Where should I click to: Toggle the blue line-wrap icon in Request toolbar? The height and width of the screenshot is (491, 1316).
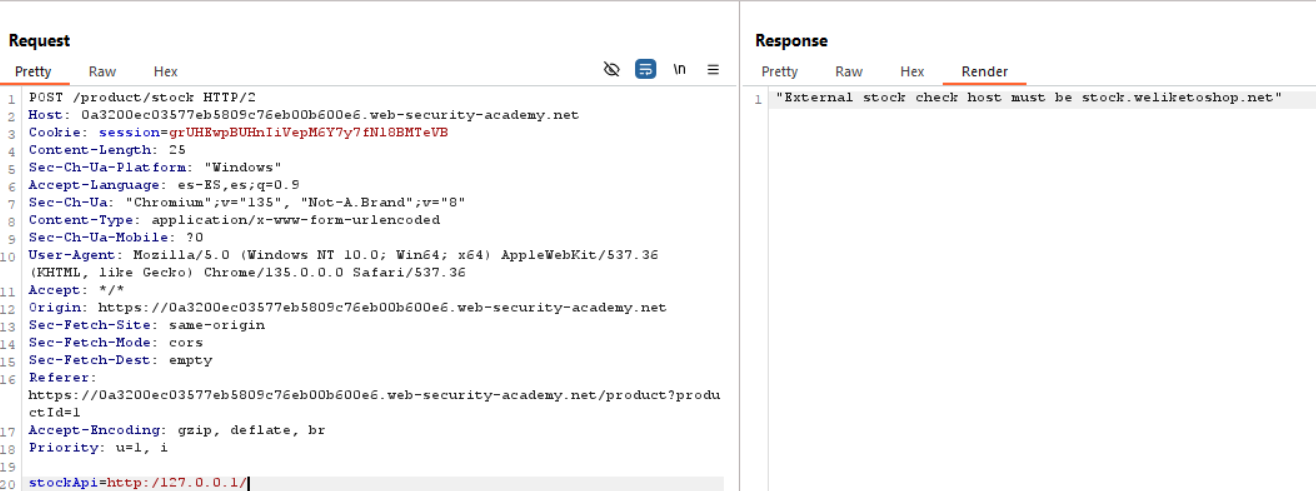(646, 69)
